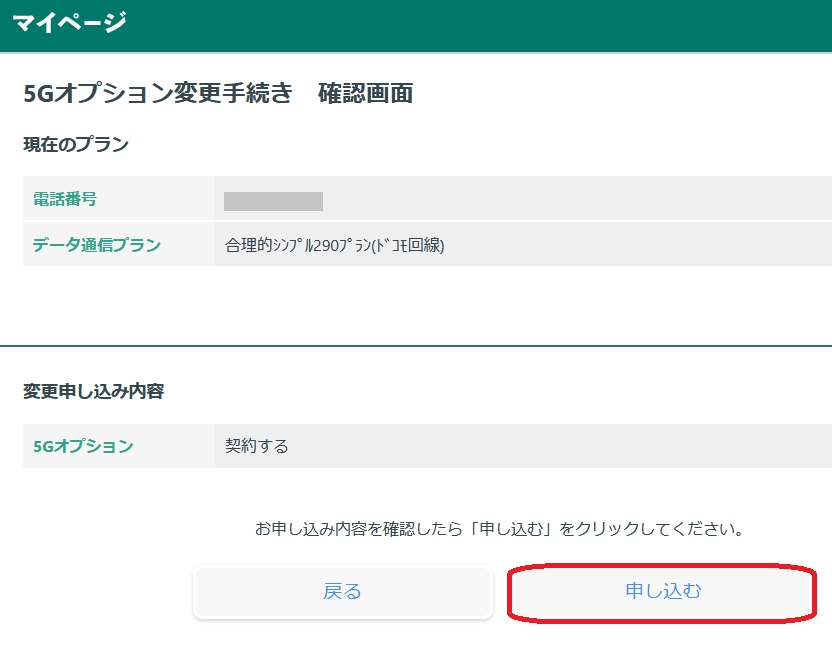Click the 5Gオプション label in the change table
The image size is (832, 646).
tap(83, 446)
